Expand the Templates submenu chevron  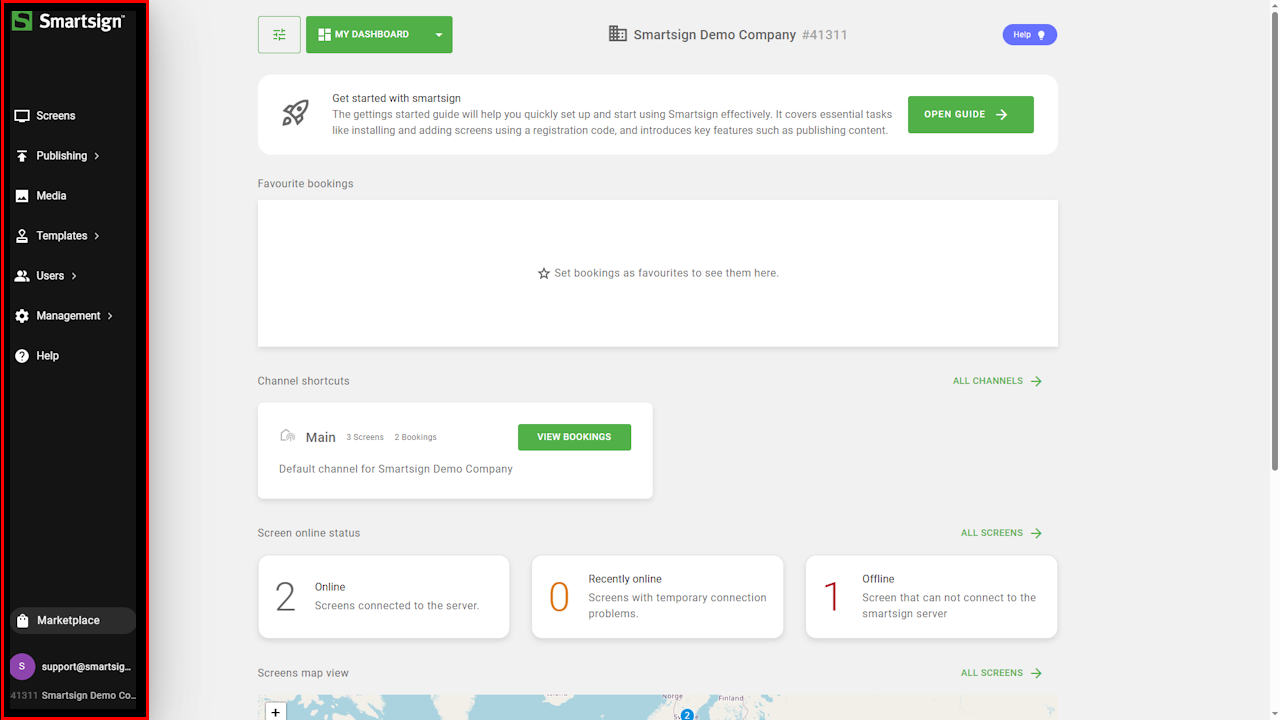pos(97,236)
